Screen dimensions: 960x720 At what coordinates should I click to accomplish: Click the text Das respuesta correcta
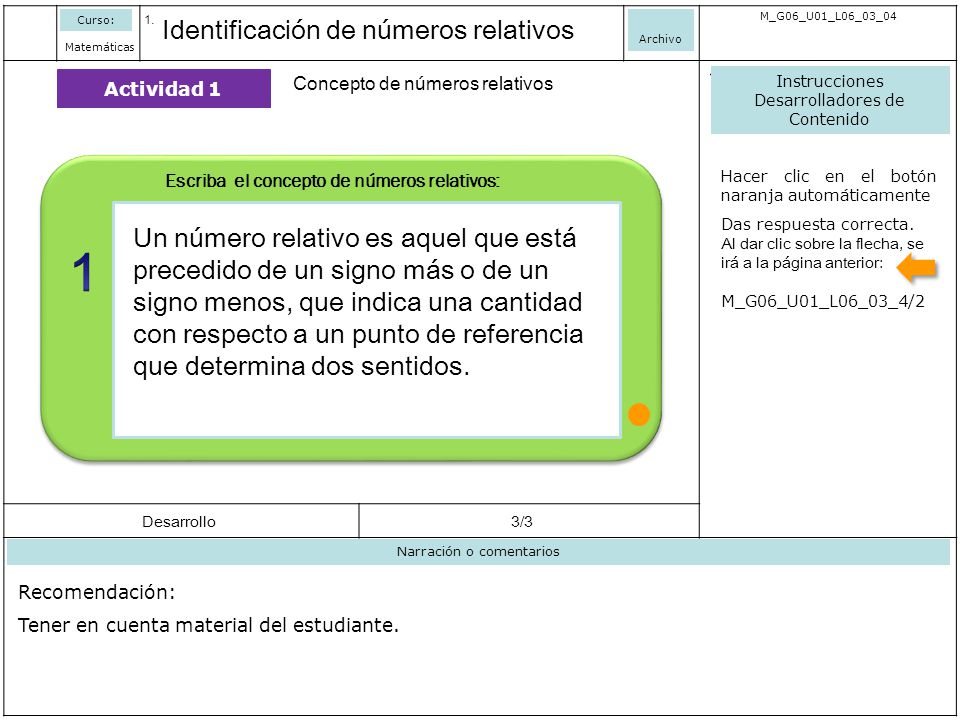pos(817,224)
